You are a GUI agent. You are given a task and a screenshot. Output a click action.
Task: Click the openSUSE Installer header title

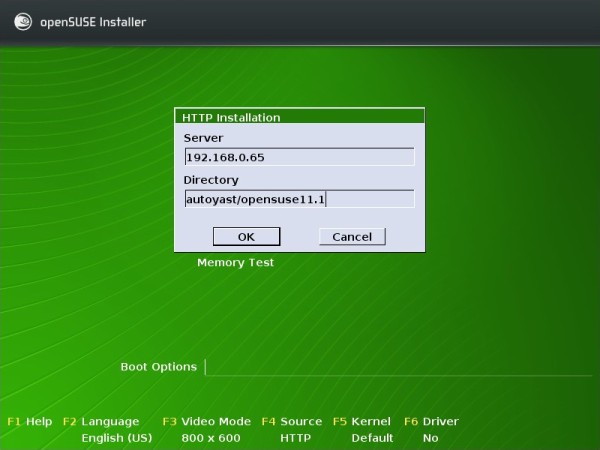point(93,22)
